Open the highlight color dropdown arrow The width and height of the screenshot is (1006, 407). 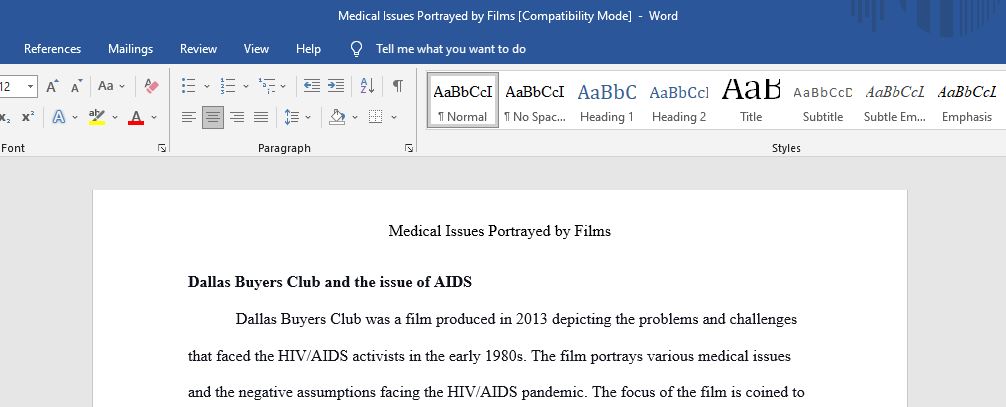(x=115, y=117)
